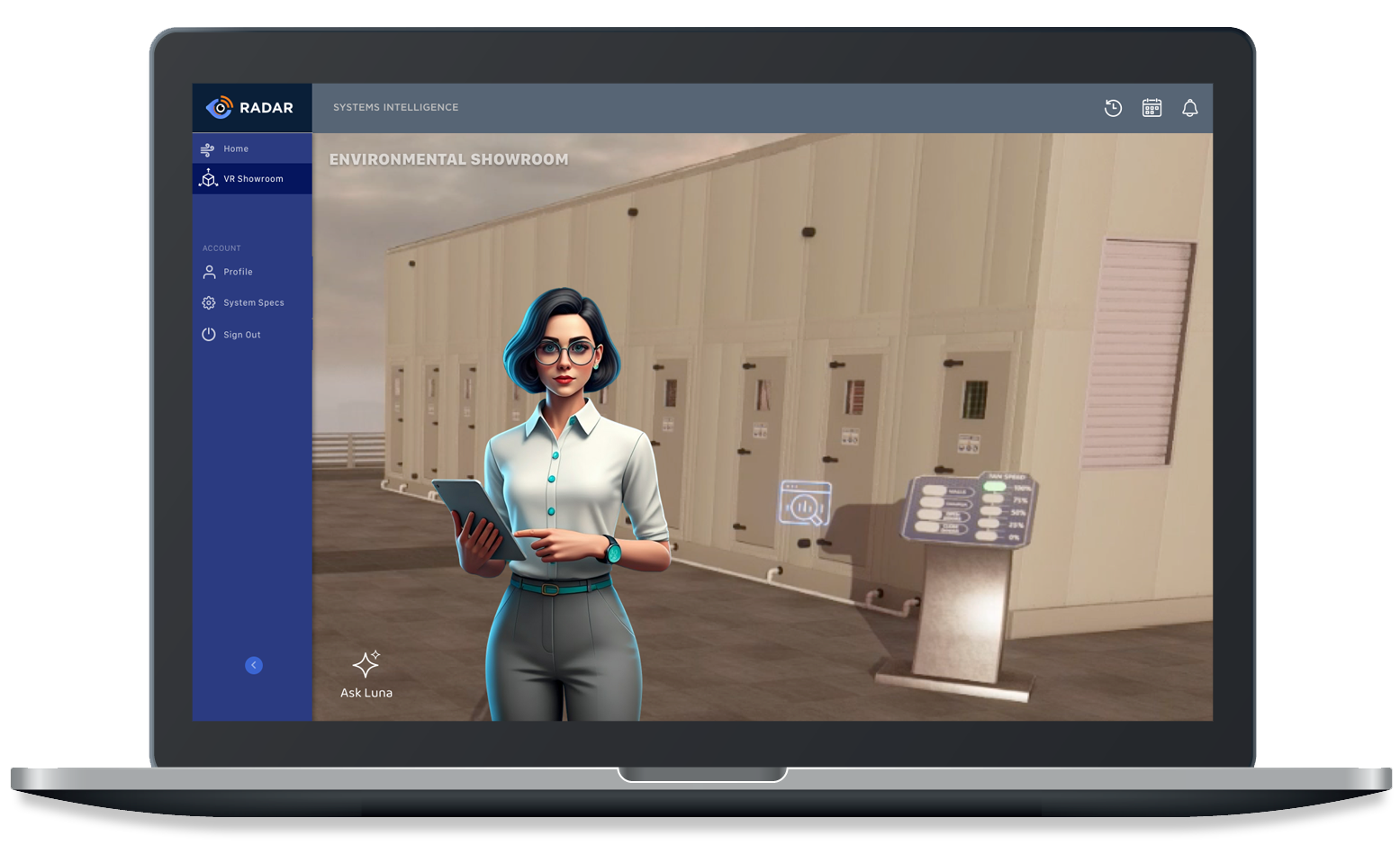The image size is (1400, 863).
Task: Switch fan speed to 0%
Action: point(985,536)
